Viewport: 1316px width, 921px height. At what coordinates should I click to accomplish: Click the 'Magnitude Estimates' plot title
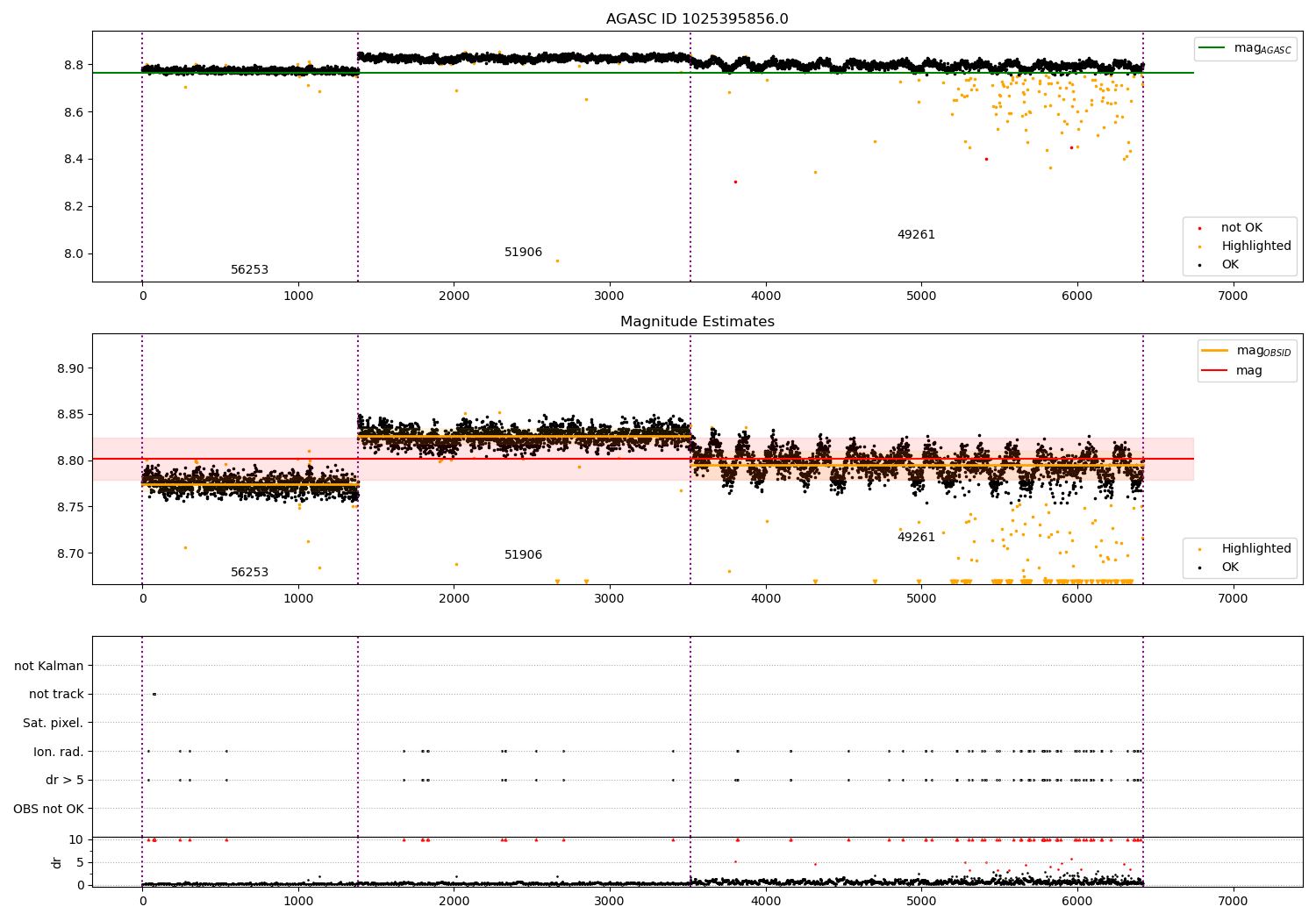pyautogui.click(x=697, y=322)
